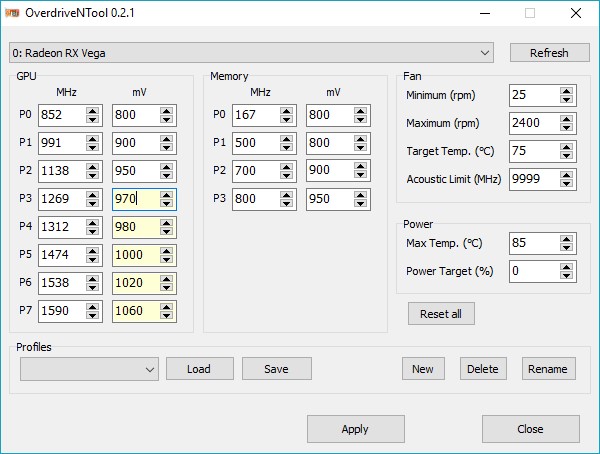The height and width of the screenshot is (454, 600).
Task: Save the current profile
Action: point(277,369)
